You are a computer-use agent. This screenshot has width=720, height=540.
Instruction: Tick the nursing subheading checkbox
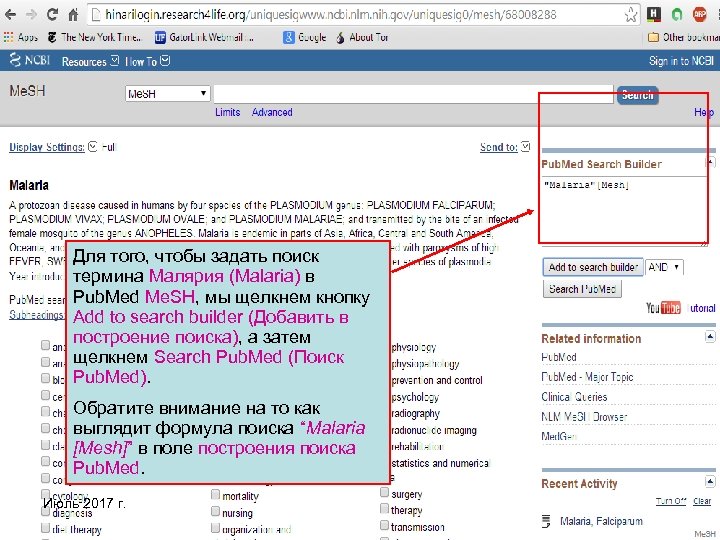pos(215,511)
